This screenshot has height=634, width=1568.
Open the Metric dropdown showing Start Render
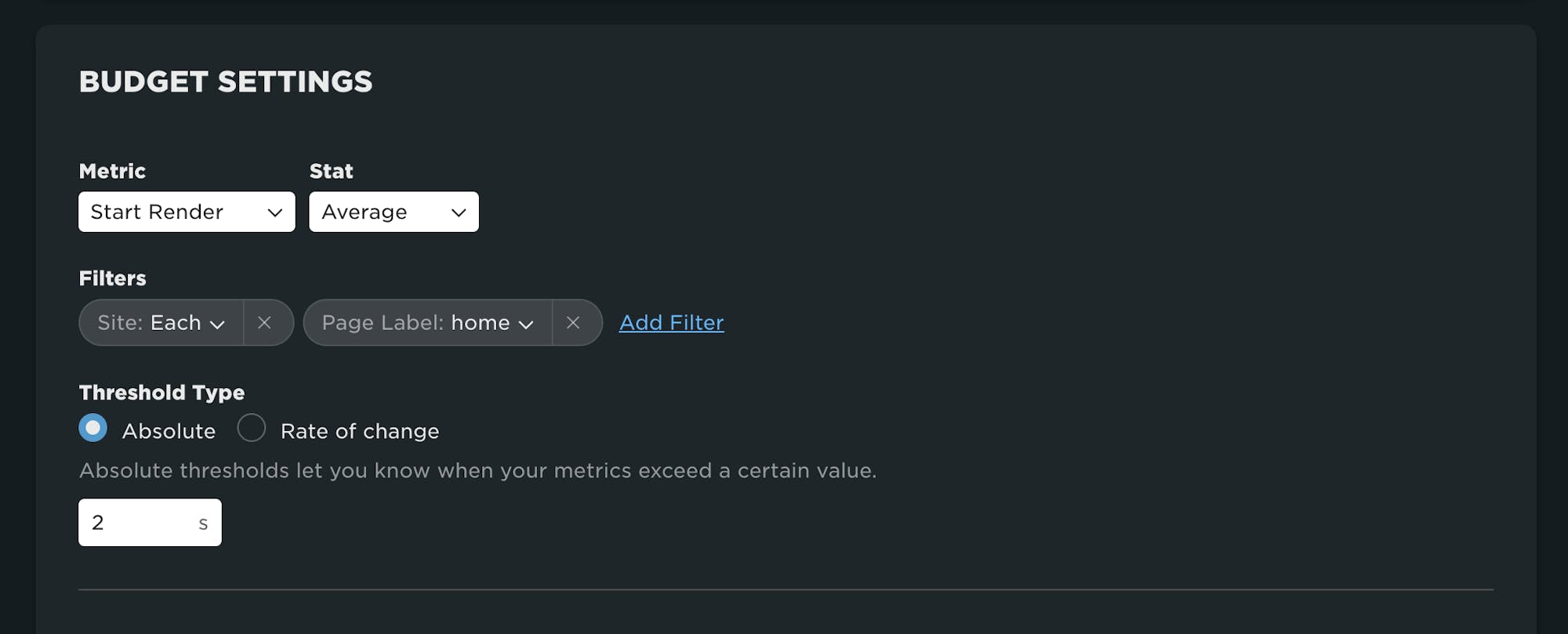point(186,212)
